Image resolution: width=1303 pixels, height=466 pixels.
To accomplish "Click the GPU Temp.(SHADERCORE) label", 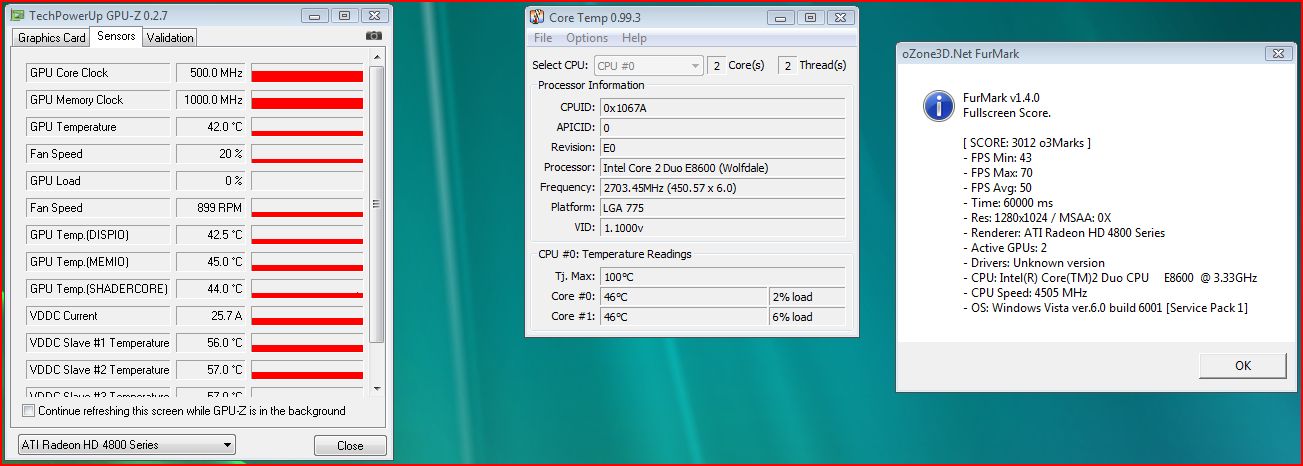I will [x=98, y=289].
